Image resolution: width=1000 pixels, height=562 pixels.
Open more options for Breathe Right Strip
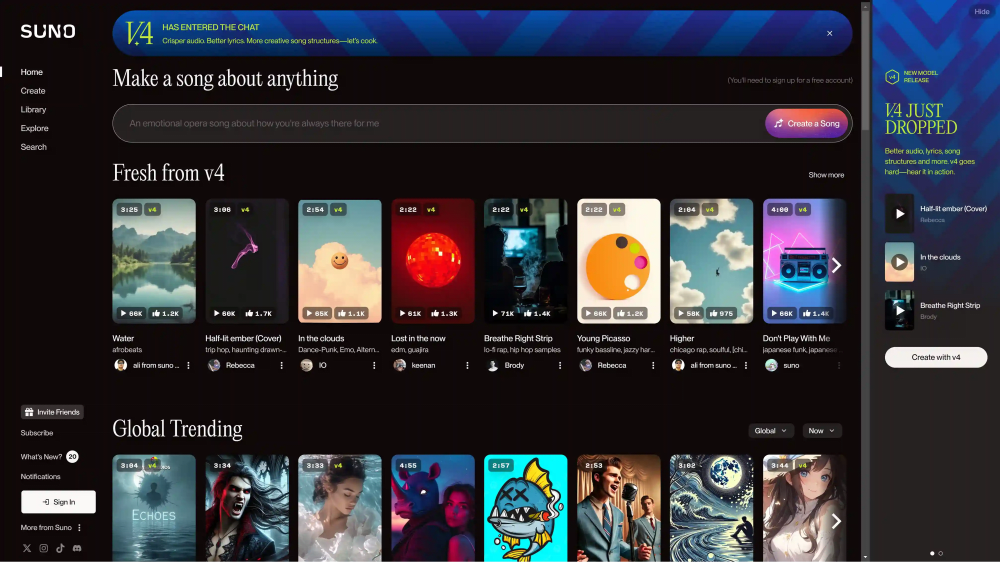pos(560,366)
